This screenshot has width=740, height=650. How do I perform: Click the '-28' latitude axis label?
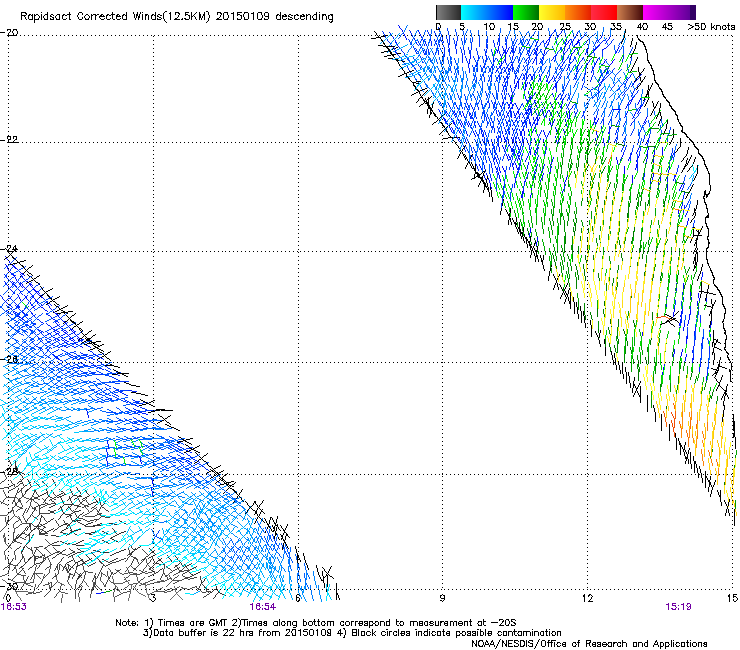9,471
